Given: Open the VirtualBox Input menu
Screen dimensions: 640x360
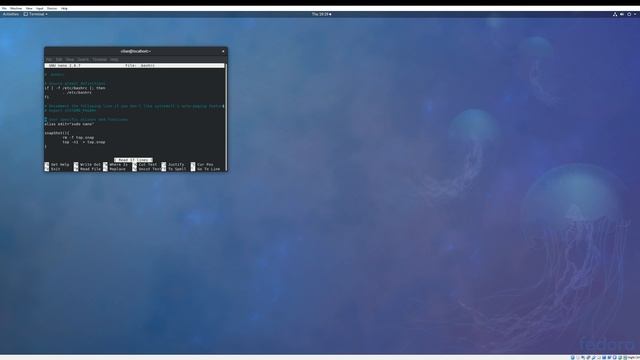Looking at the screenshot, I should click(40, 8).
